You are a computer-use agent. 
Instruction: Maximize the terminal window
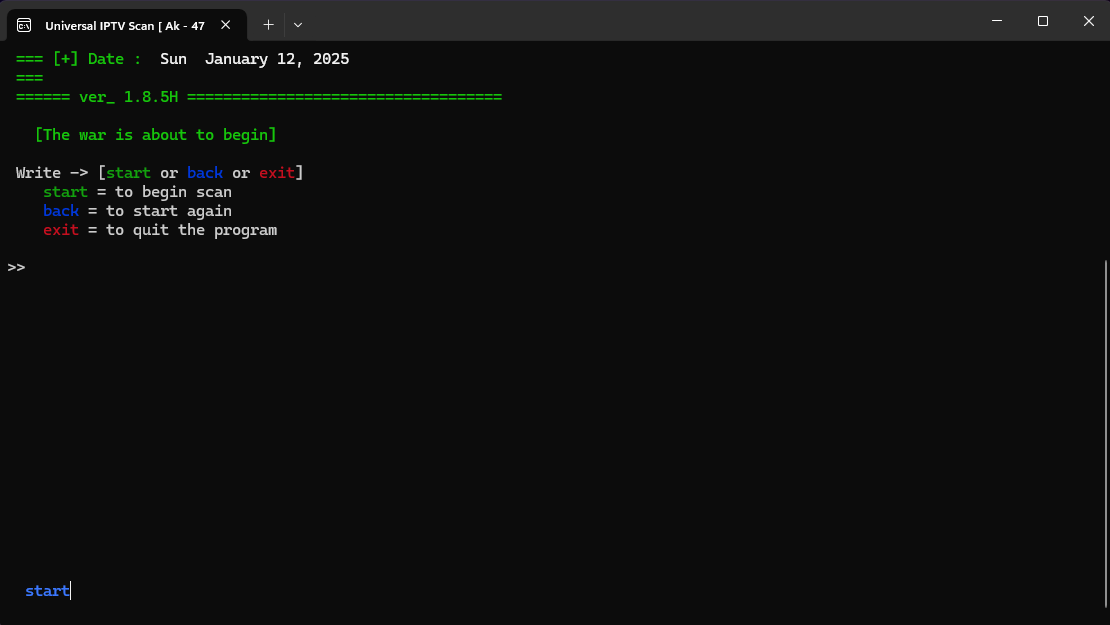tap(1043, 21)
